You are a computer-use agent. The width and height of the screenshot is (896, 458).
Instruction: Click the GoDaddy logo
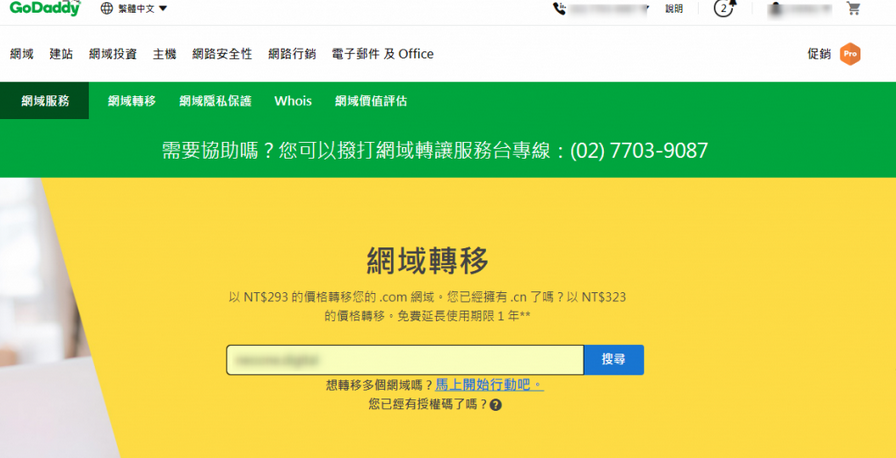pyautogui.click(x=46, y=9)
